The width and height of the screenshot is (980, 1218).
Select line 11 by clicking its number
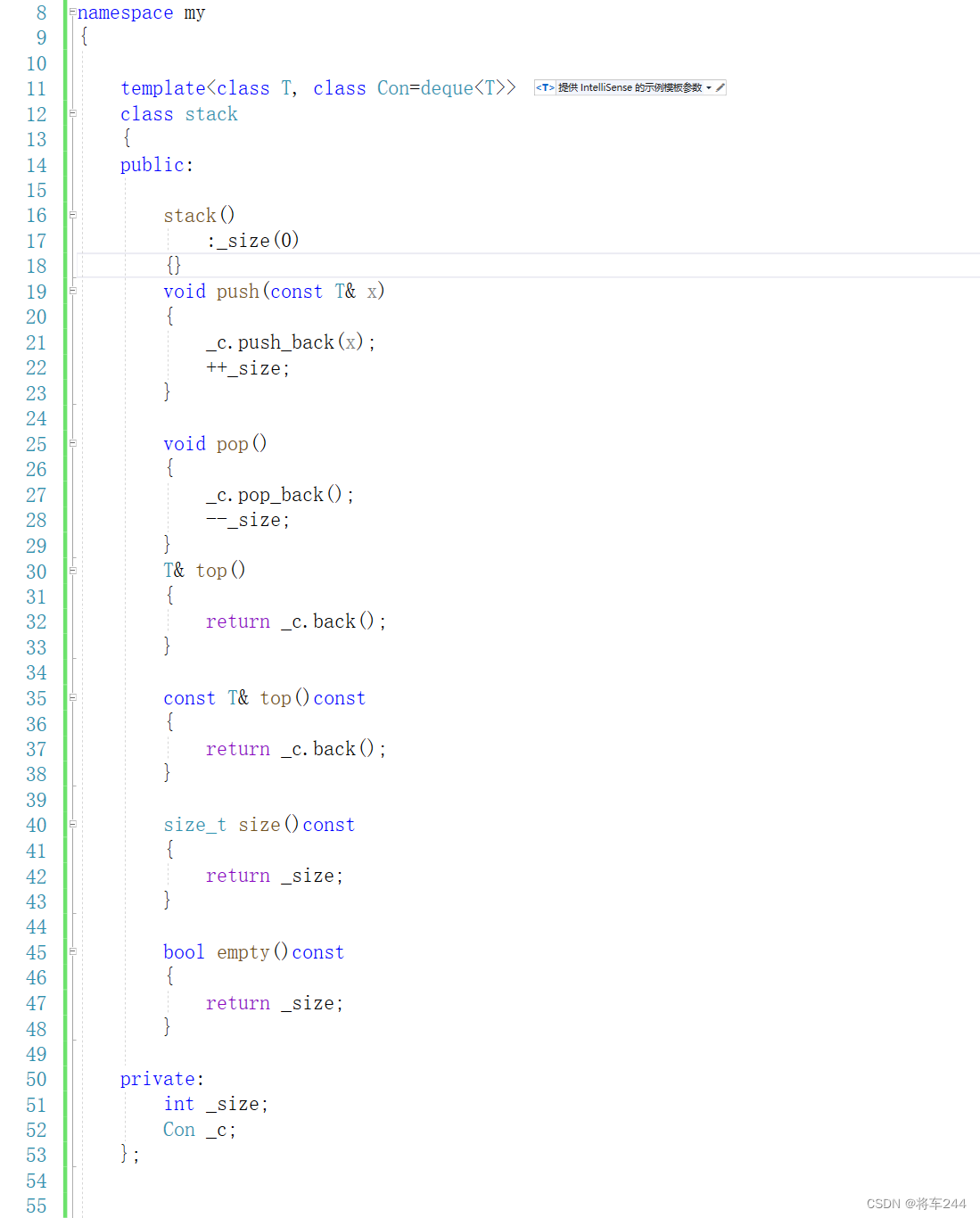pos(37,88)
